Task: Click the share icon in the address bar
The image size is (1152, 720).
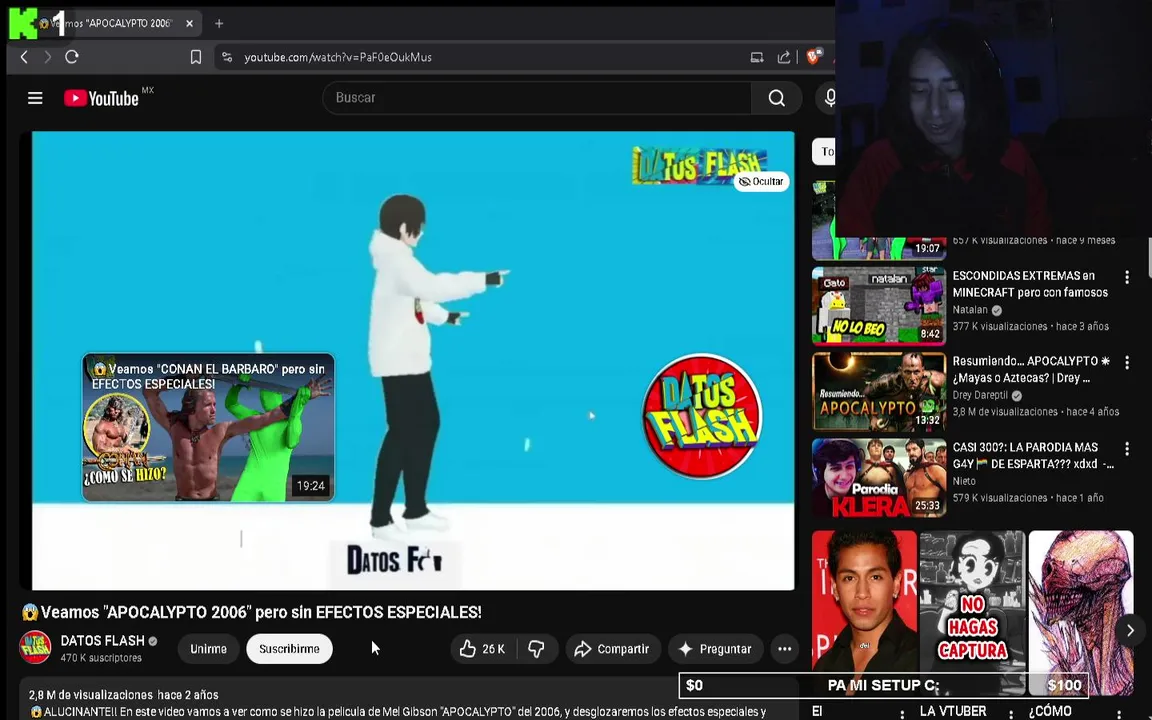Action: pyautogui.click(x=783, y=57)
